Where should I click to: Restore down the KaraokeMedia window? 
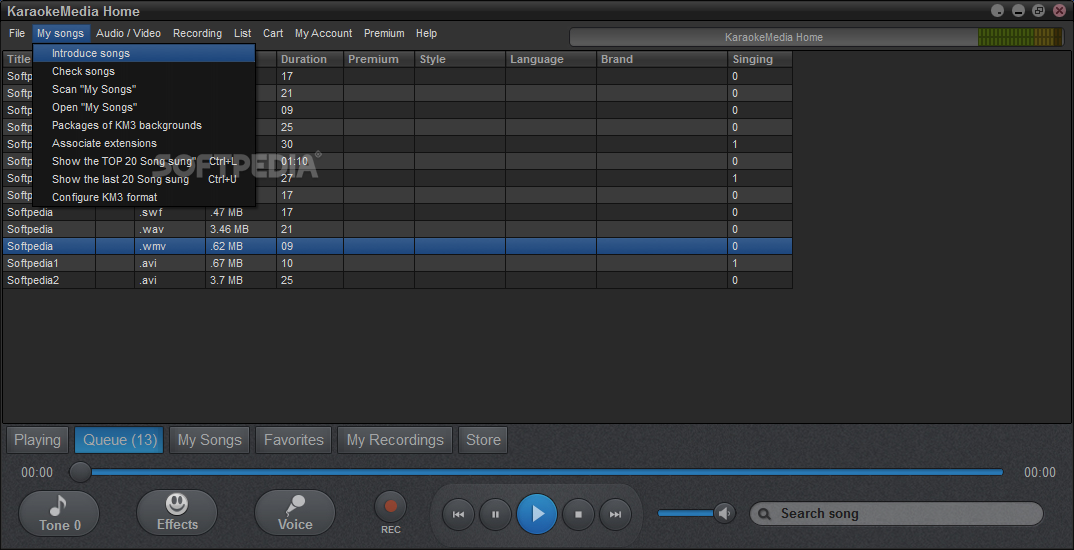pyautogui.click(x=1038, y=11)
